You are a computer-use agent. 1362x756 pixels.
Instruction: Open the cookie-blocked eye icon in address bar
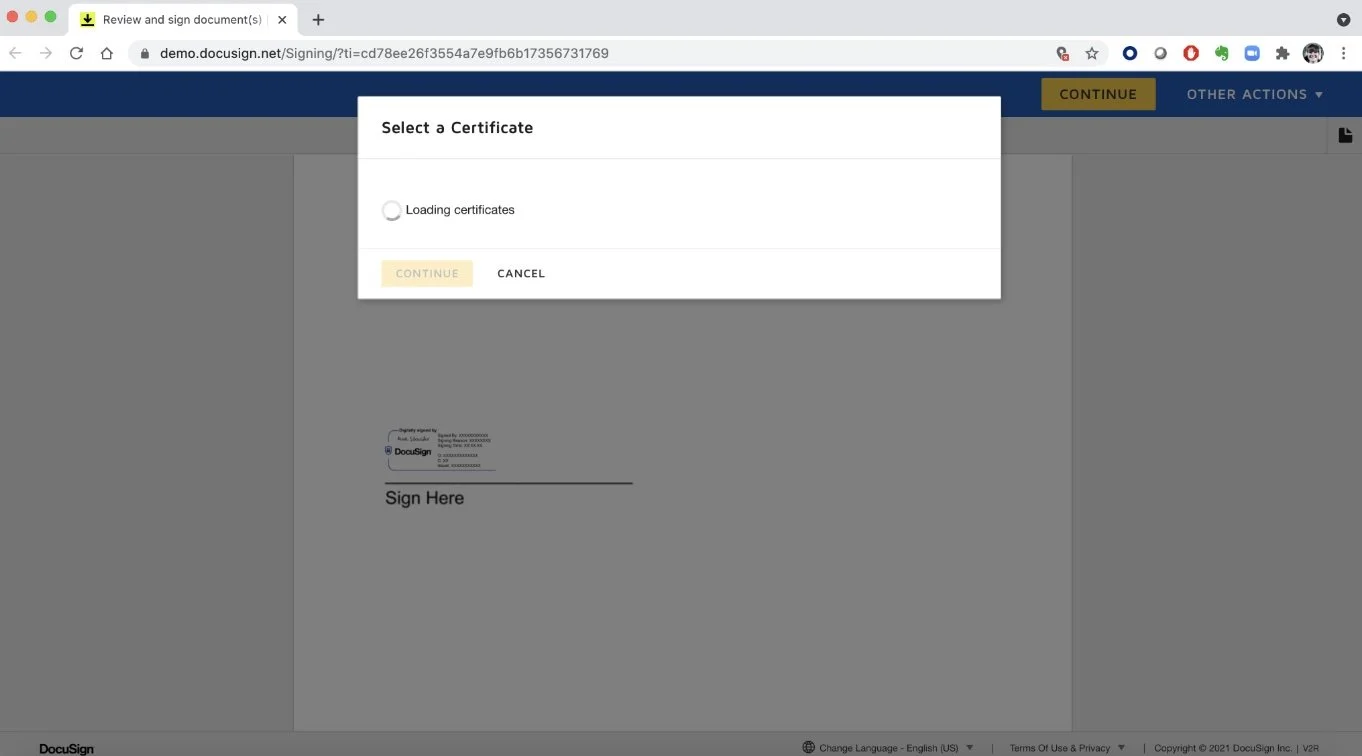click(1063, 53)
